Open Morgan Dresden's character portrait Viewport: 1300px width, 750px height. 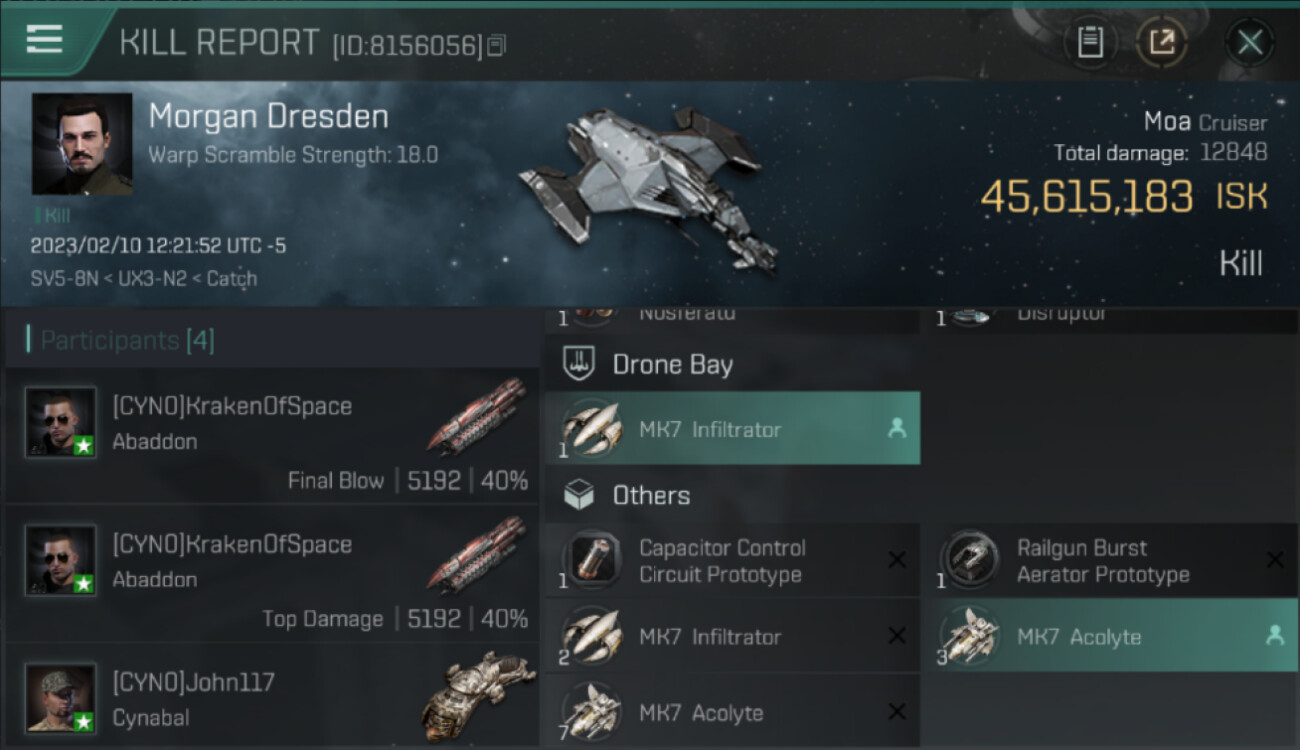(82, 144)
